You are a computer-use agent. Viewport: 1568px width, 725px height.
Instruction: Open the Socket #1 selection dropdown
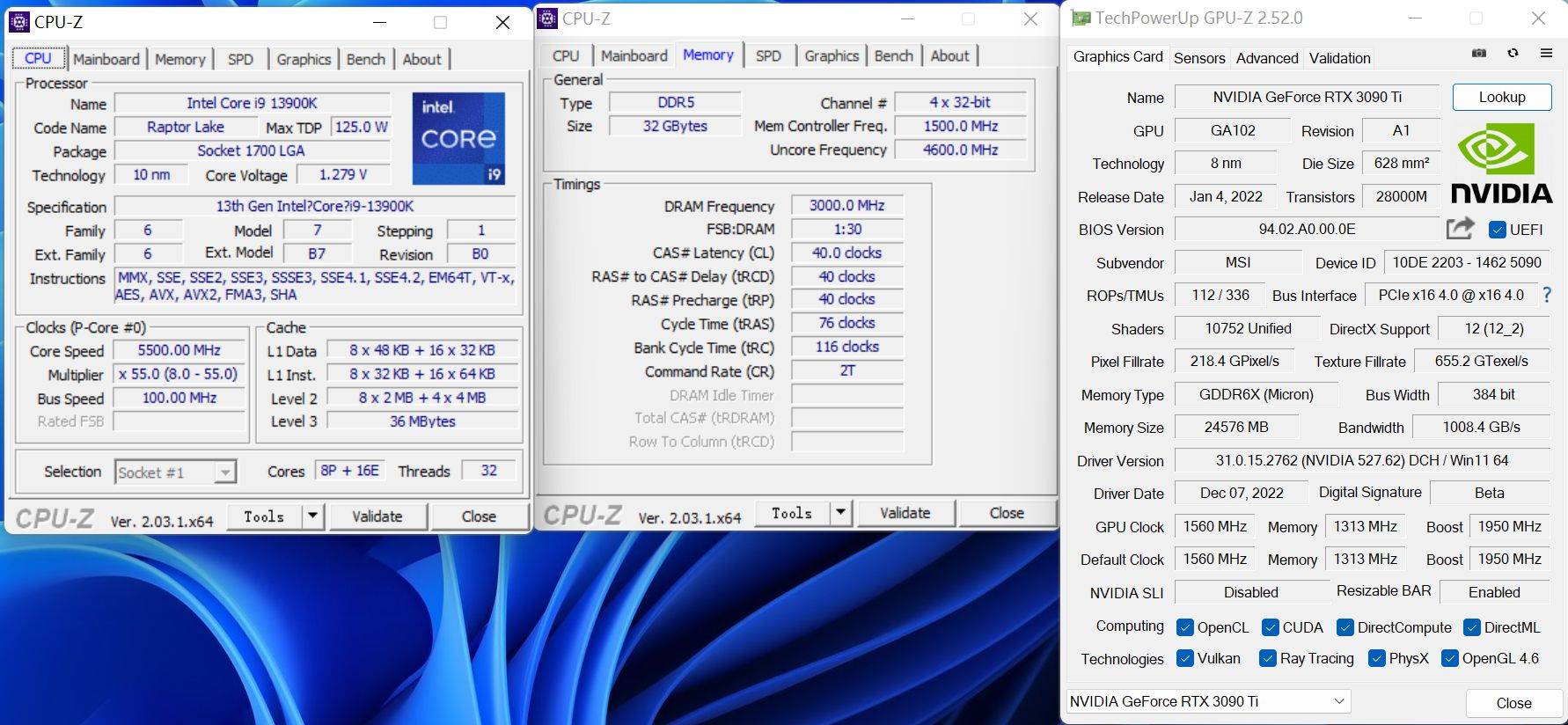click(176, 472)
